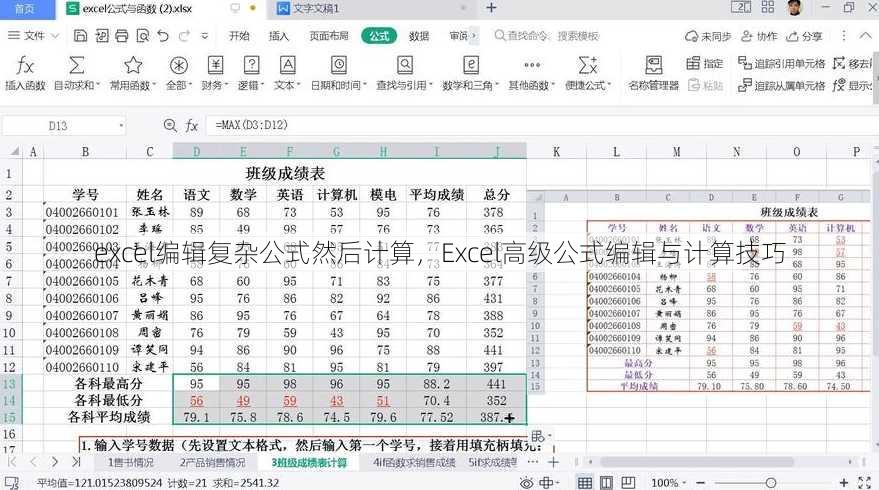
Task: Switch to page break preview icon
Action: tap(628, 483)
